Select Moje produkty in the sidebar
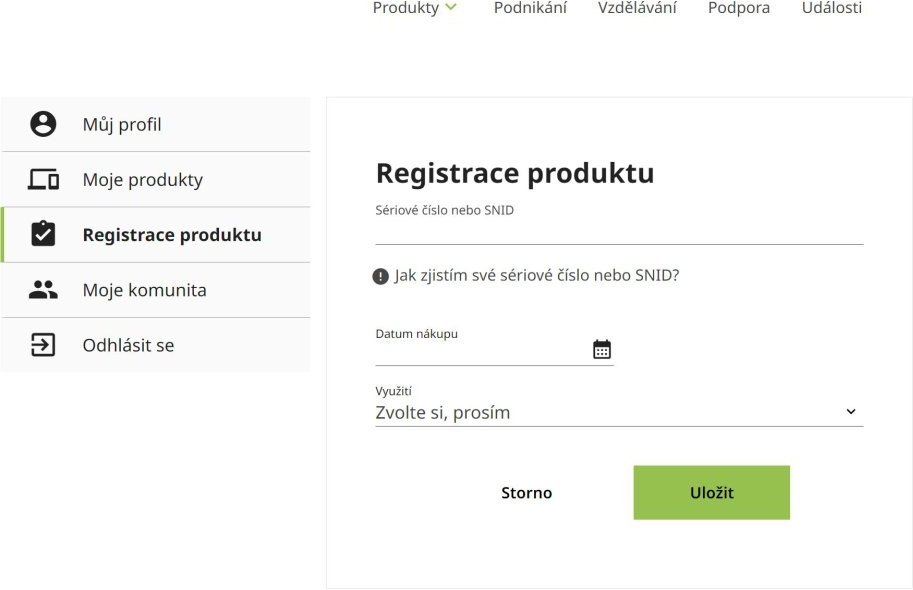Viewport: 913px width, 590px height. (143, 180)
